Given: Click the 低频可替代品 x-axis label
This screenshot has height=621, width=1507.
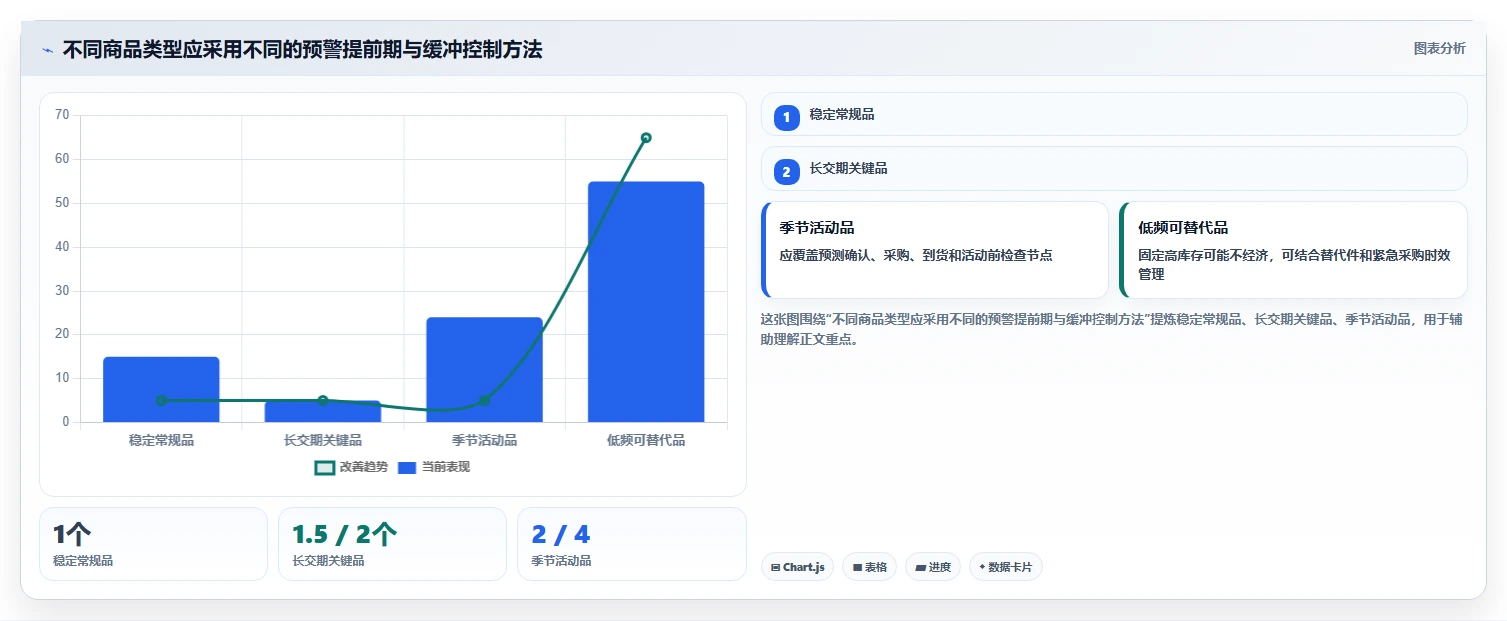Looking at the screenshot, I should click(x=646, y=440).
